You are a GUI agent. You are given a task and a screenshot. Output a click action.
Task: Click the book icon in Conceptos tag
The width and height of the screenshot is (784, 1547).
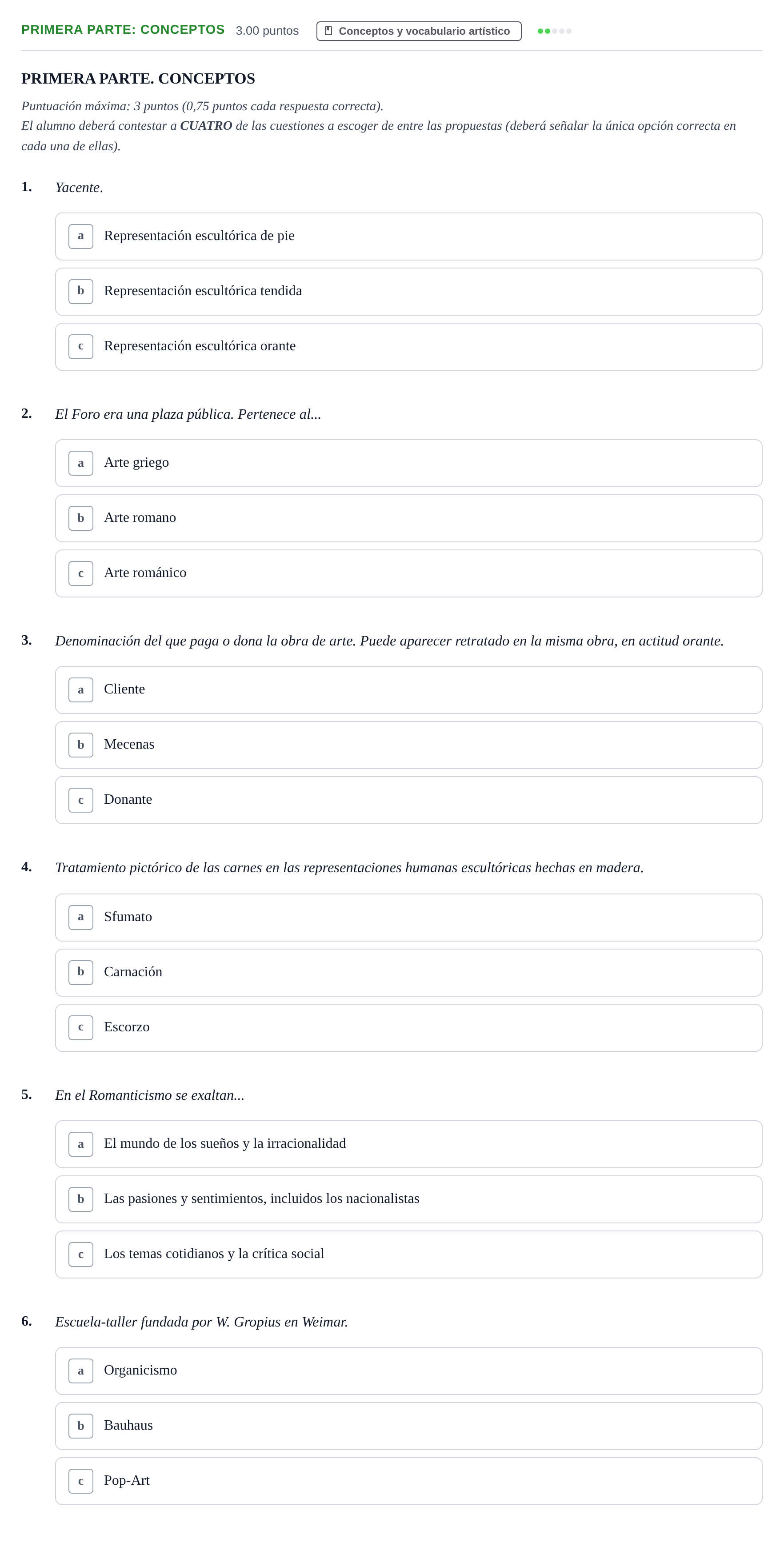point(328,31)
